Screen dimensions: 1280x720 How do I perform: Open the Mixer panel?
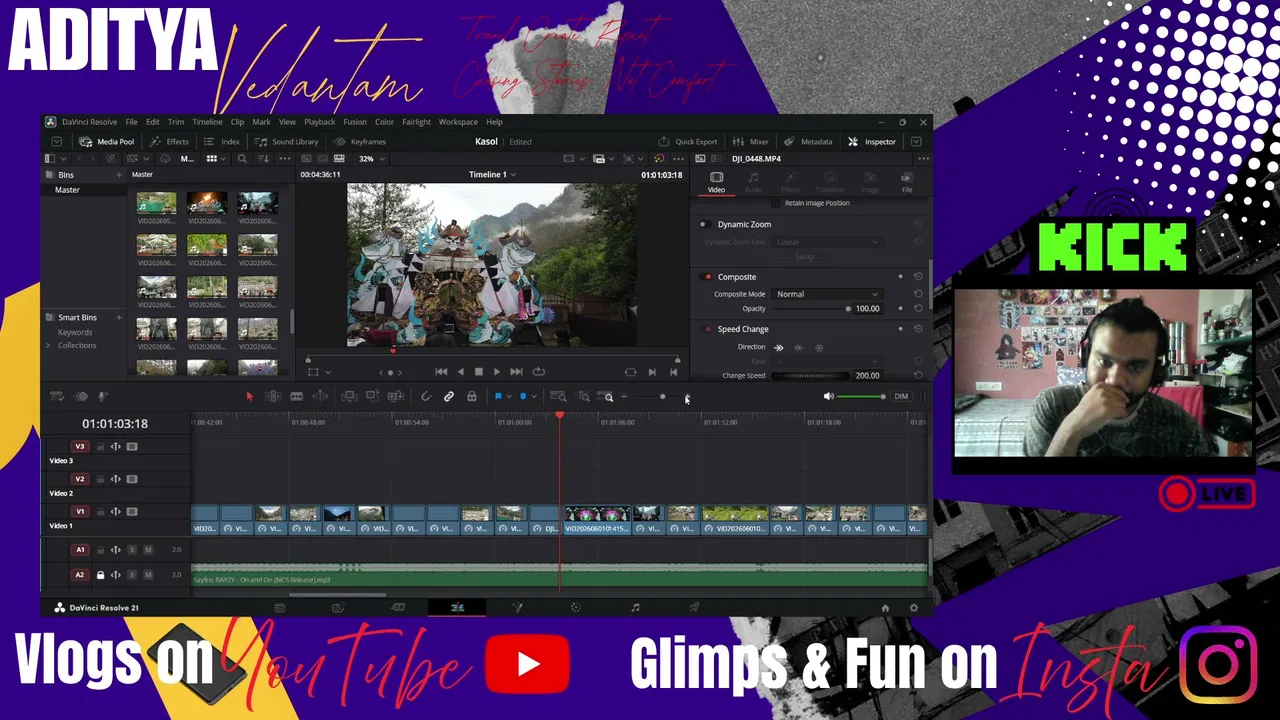tap(751, 142)
